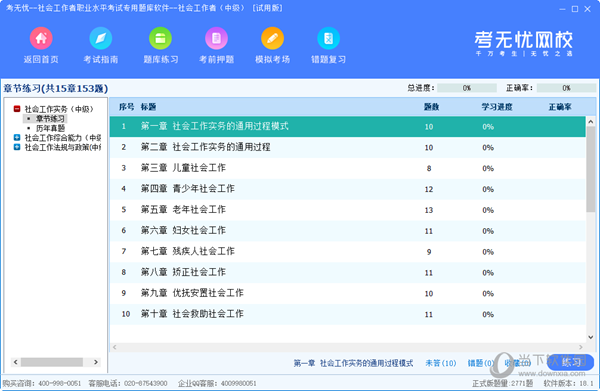Click the question count 13 for 第五章
The height and width of the screenshot is (391, 600).
click(x=429, y=210)
